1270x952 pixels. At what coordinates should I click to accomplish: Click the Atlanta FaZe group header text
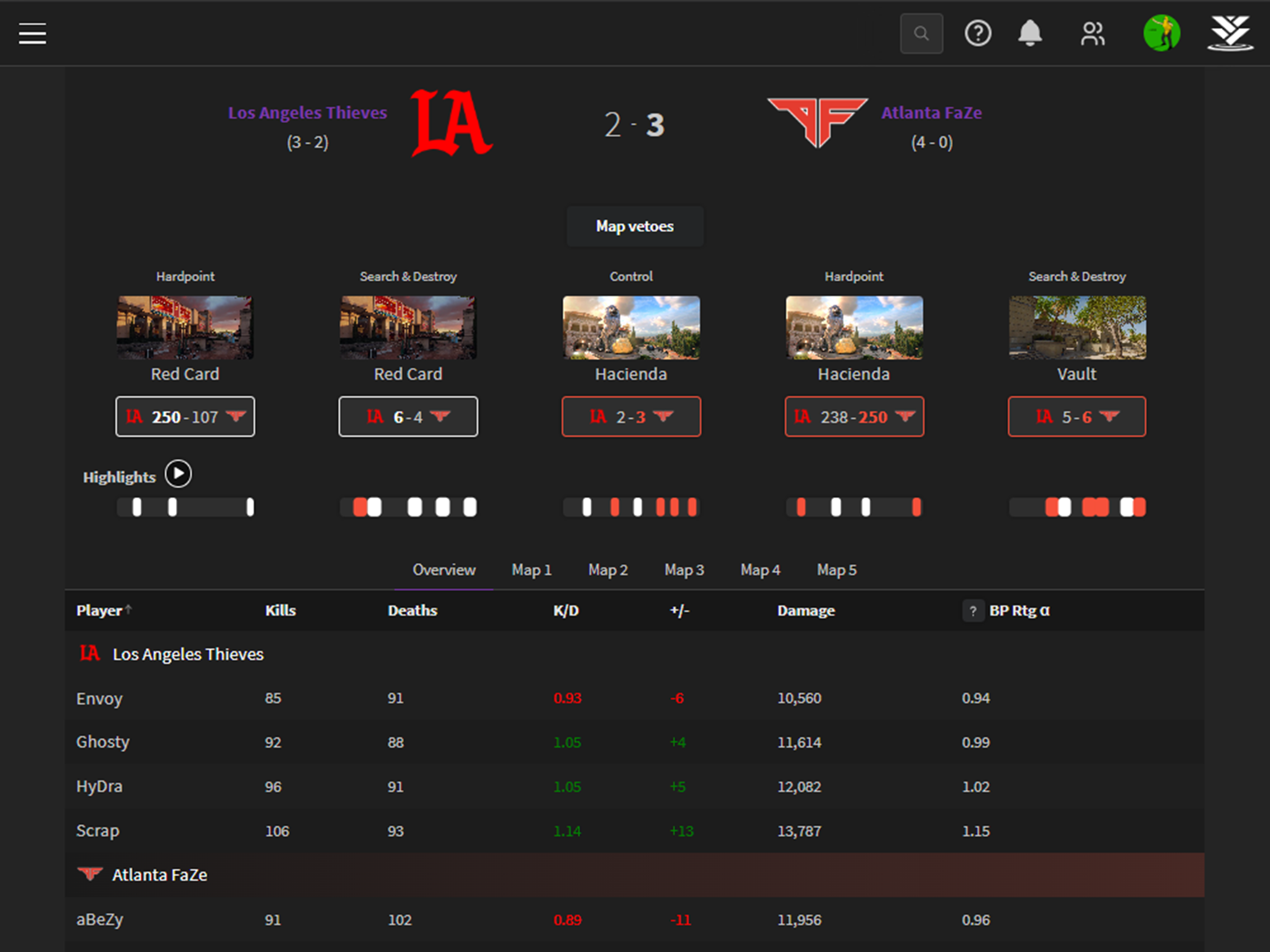pyautogui.click(x=160, y=875)
